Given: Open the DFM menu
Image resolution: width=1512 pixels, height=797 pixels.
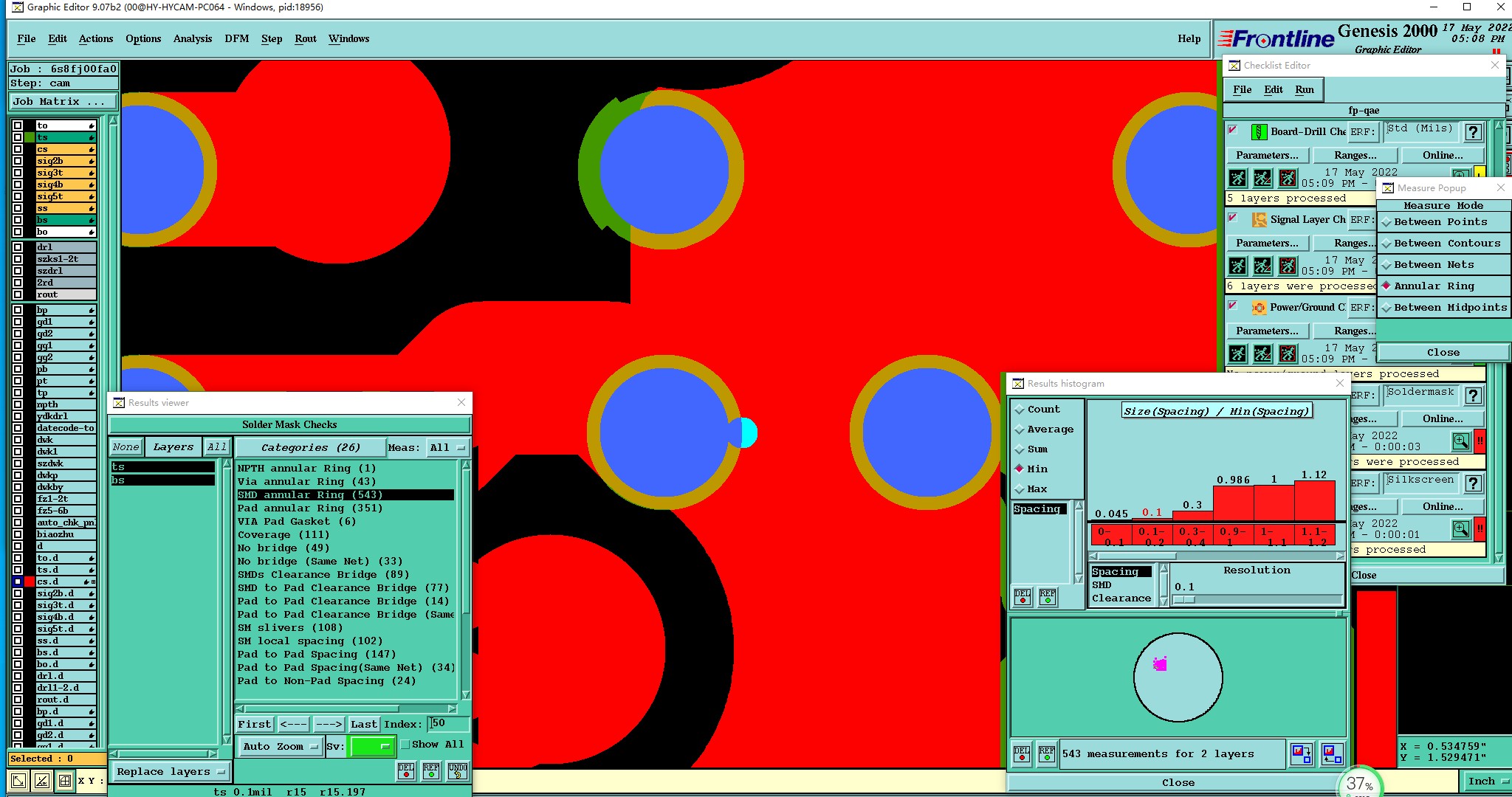Looking at the screenshot, I should (x=236, y=39).
